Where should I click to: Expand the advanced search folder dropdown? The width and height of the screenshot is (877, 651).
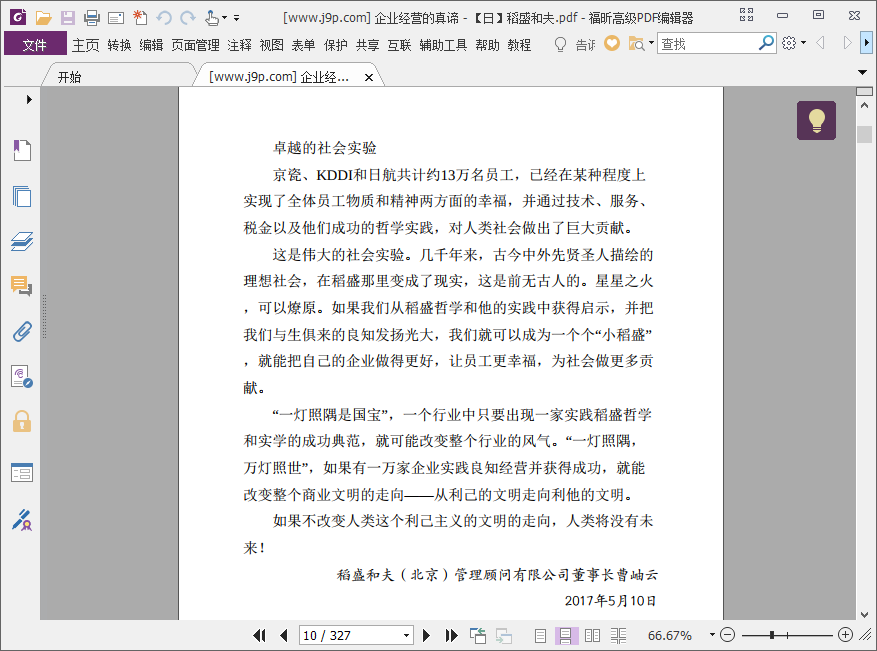coord(651,43)
